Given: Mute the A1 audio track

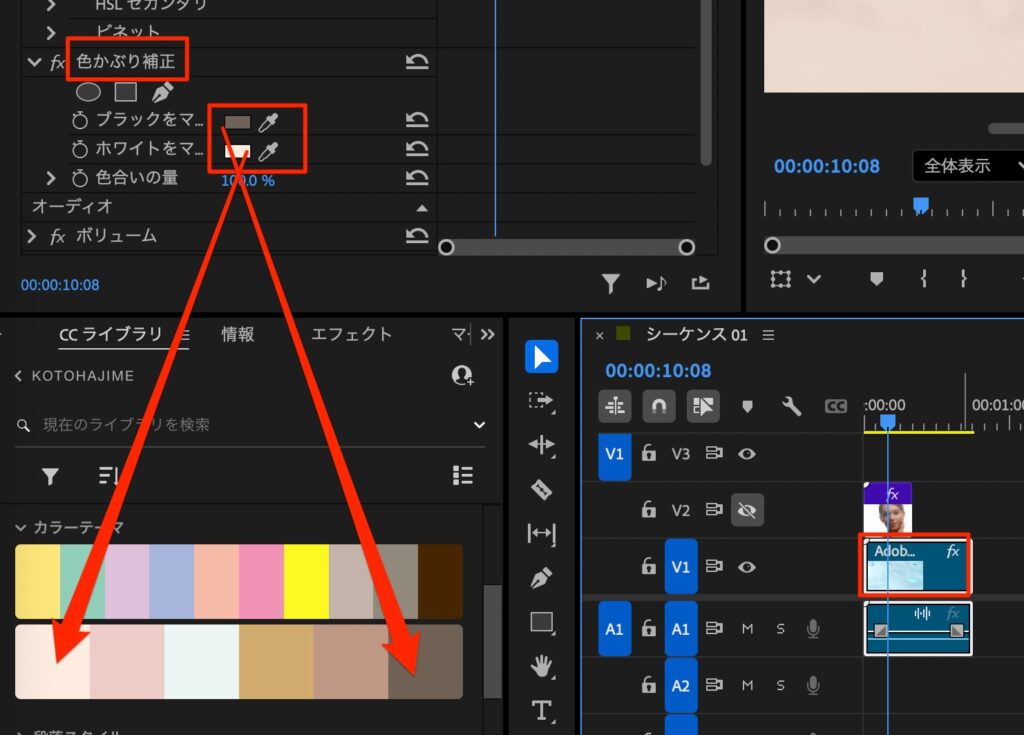Looking at the screenshot, I should pyautogui.click(x=746, y=629).
